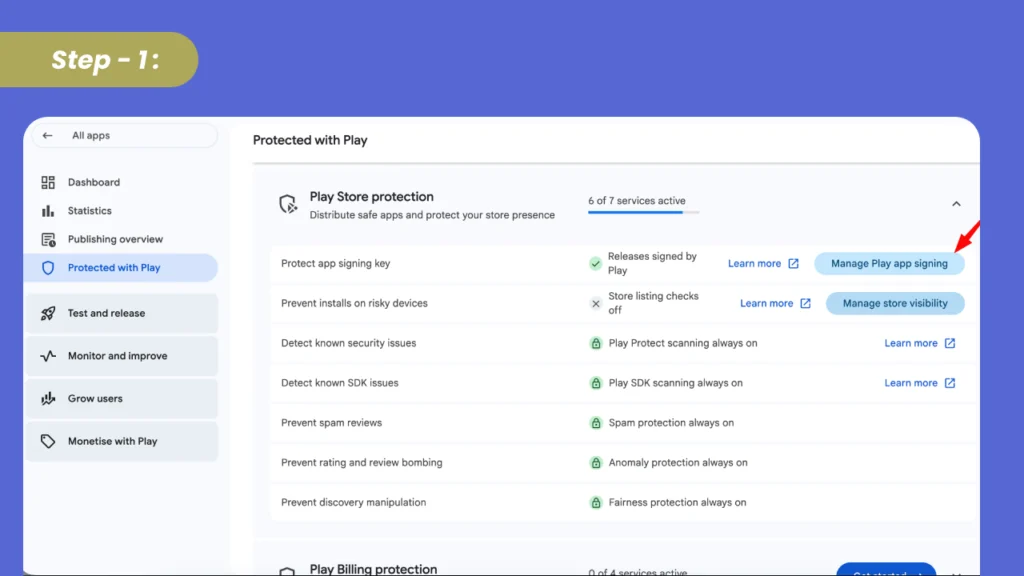Click the Detect known SDK issues label

(x=340, y=383)
